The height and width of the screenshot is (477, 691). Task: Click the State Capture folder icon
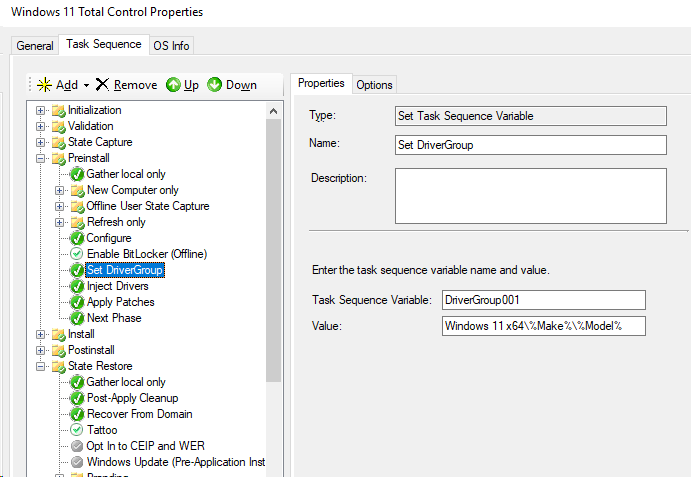pyautogui.click(x=59, y=142)
